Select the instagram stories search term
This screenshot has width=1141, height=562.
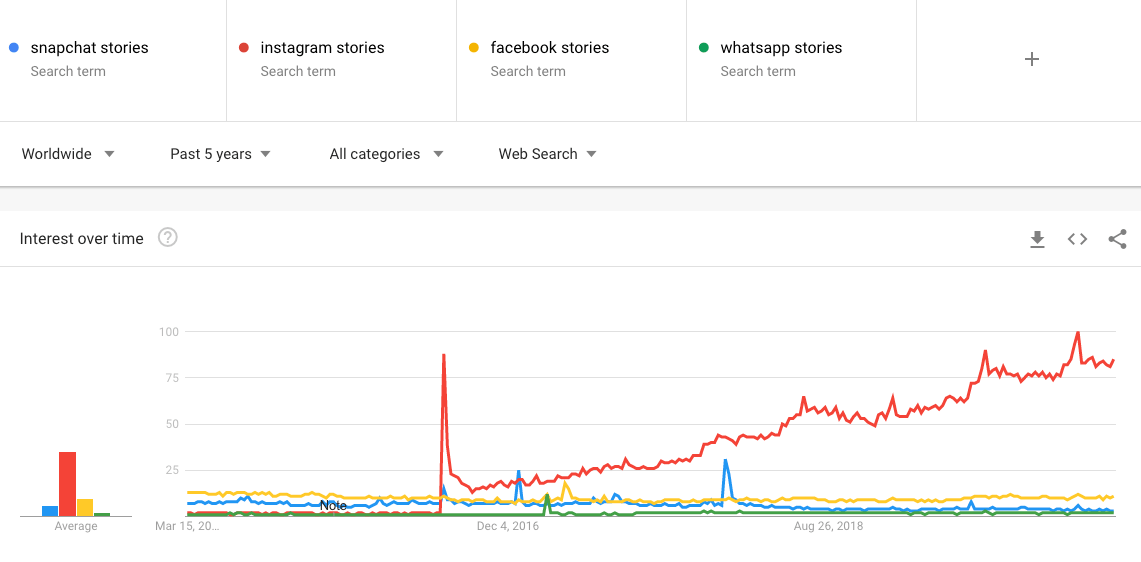click(x=322, y=48)
